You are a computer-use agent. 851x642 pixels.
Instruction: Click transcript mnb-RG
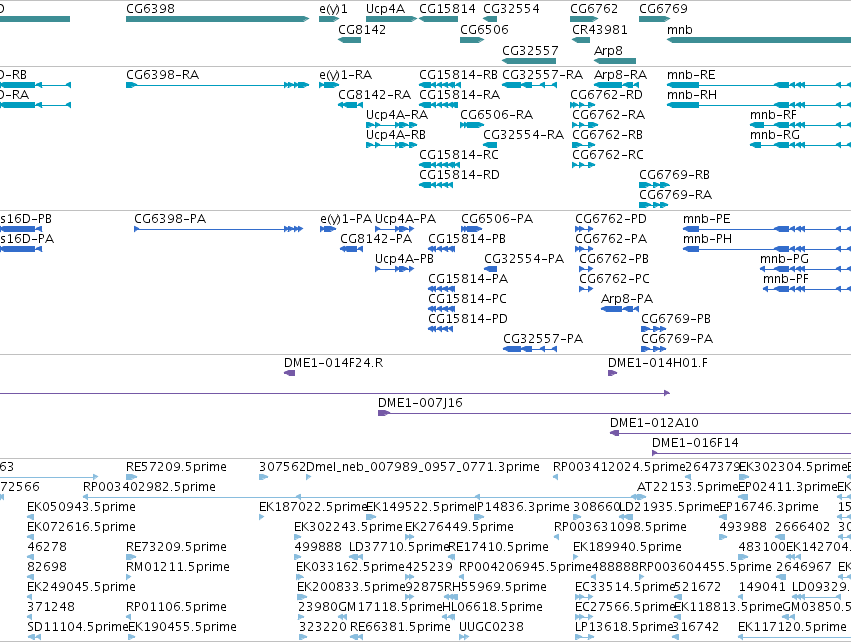[801, 145]
